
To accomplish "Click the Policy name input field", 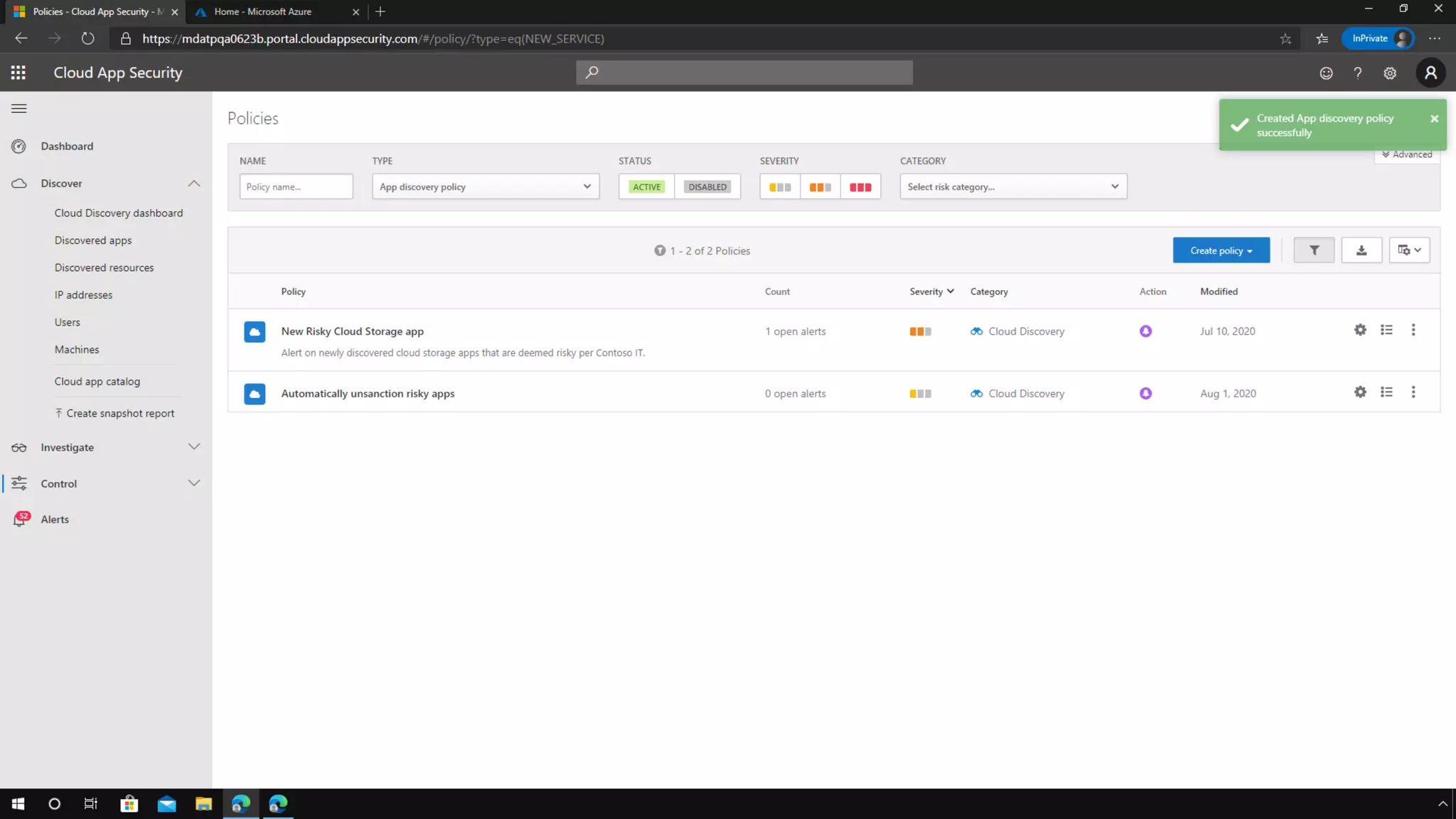I will (x=296, y=187).
